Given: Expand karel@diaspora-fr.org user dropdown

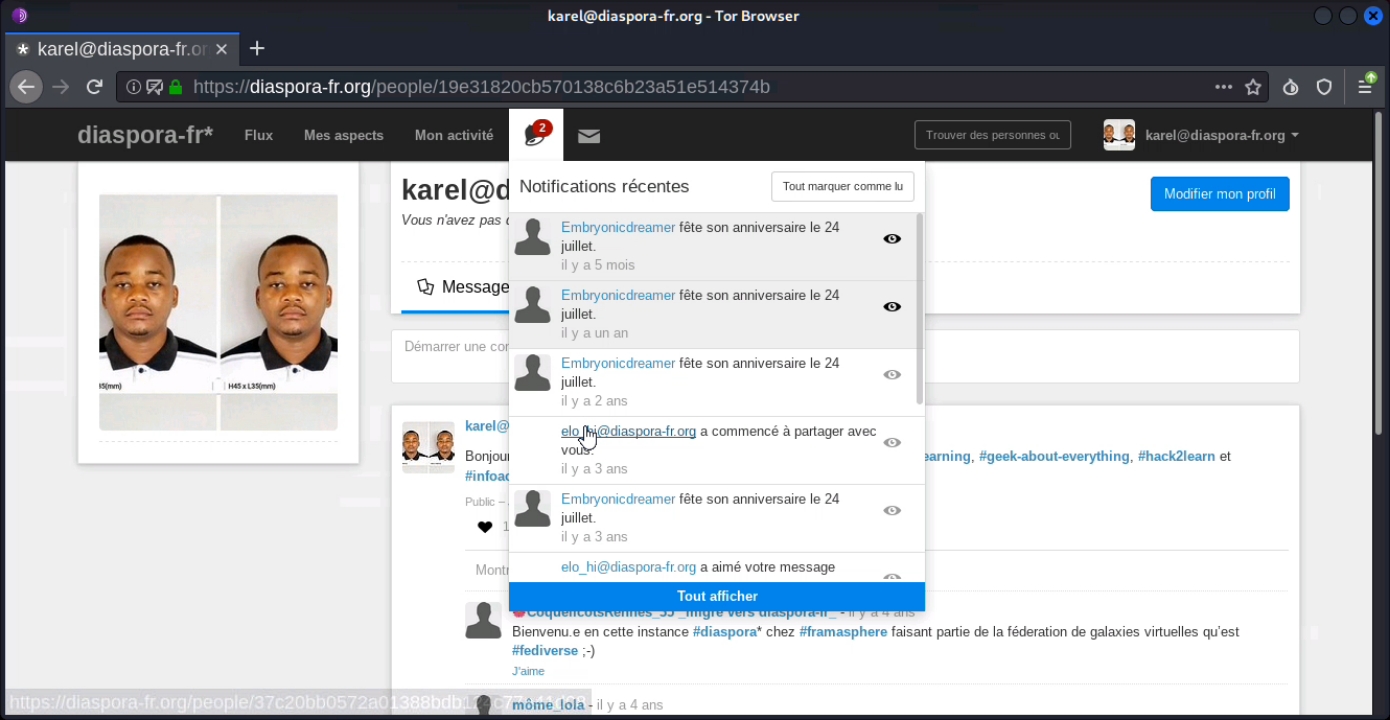Looking at the screenshot, I should click(1201, 135).
